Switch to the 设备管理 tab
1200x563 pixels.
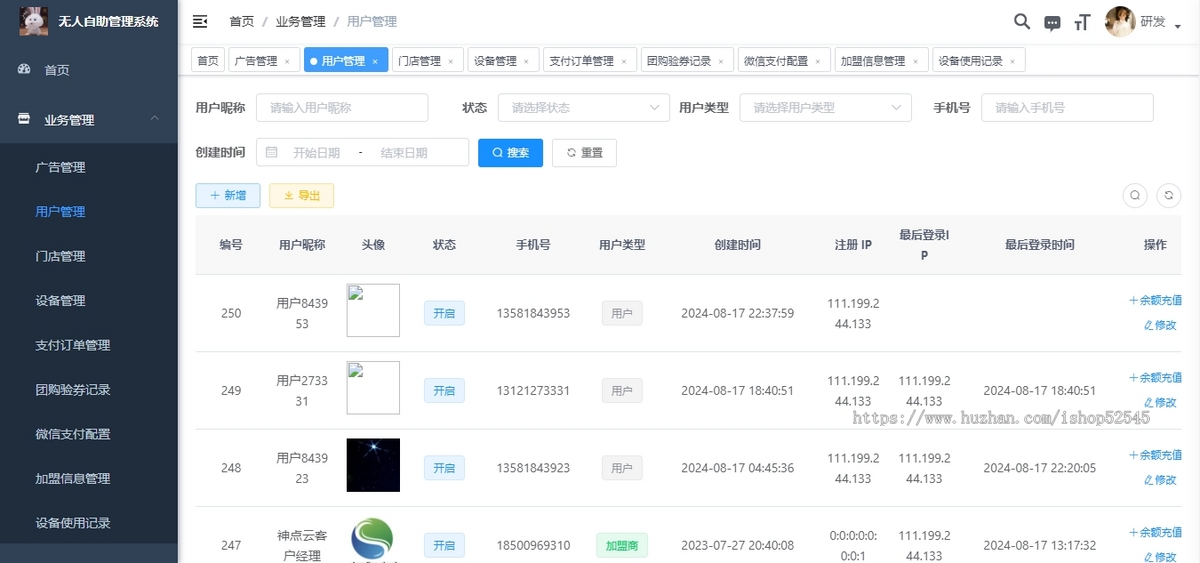tap(503, 61)
